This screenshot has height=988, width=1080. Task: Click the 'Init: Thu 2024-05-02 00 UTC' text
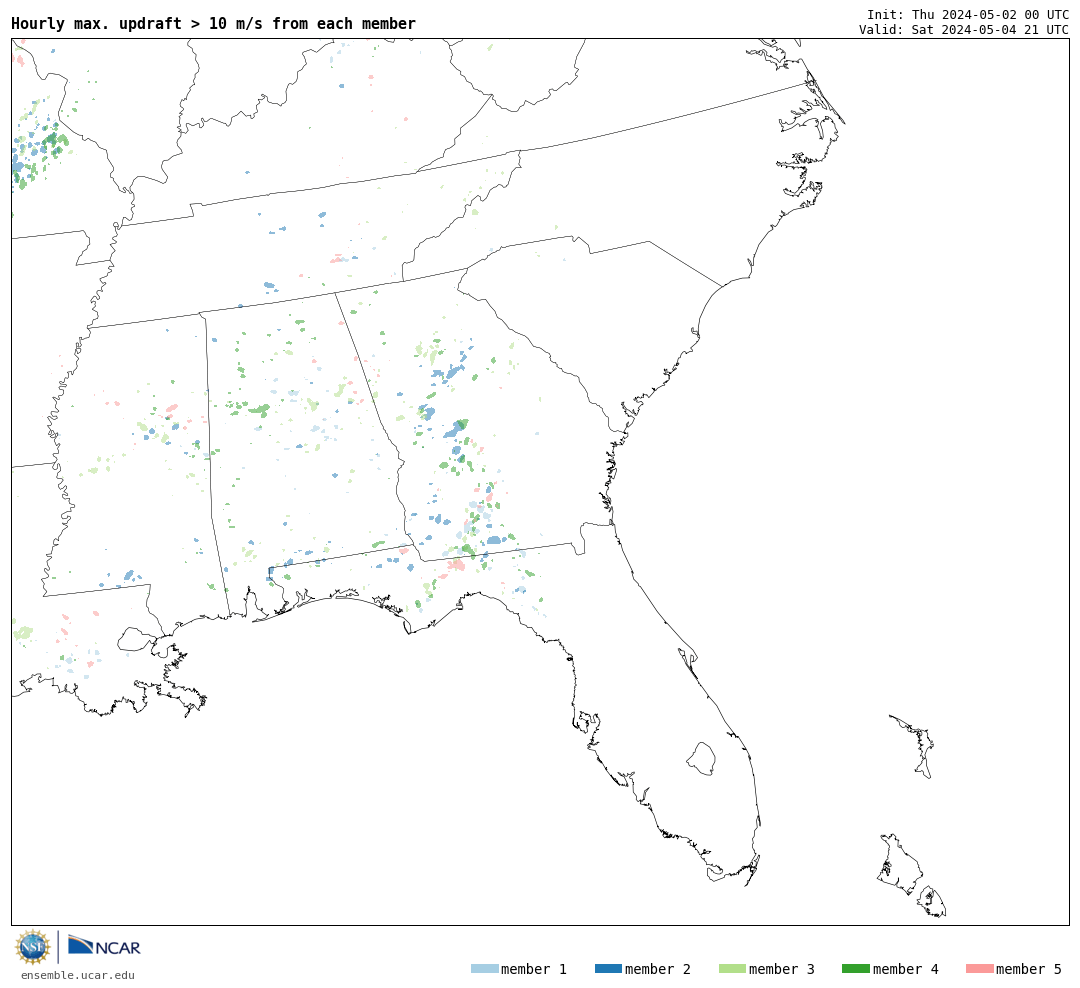[x=968, y=14]
